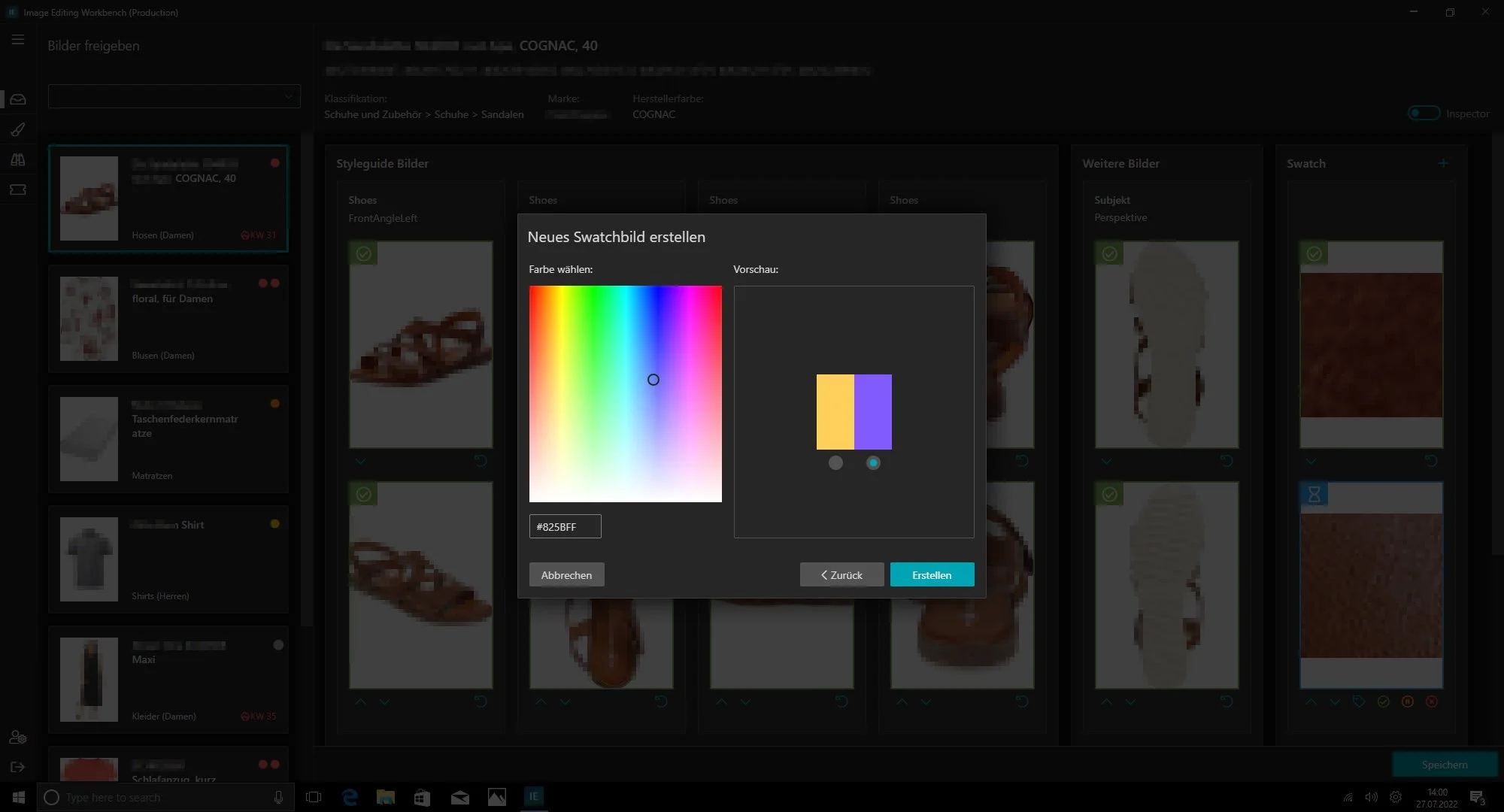This screenshot has height=812, width=1504.
Task: Select the gray radio dot under yellow swatch
Action: click(835, 463)
